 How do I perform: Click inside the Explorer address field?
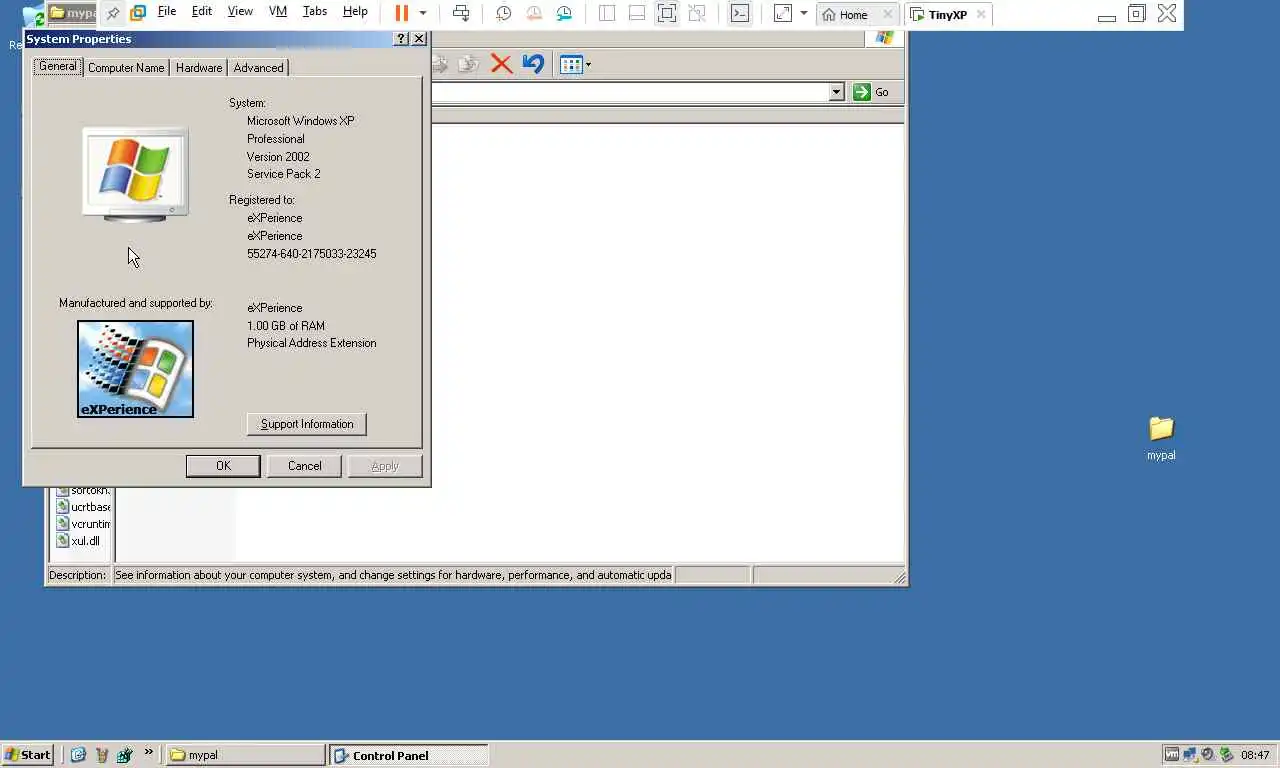coord(630,92)
